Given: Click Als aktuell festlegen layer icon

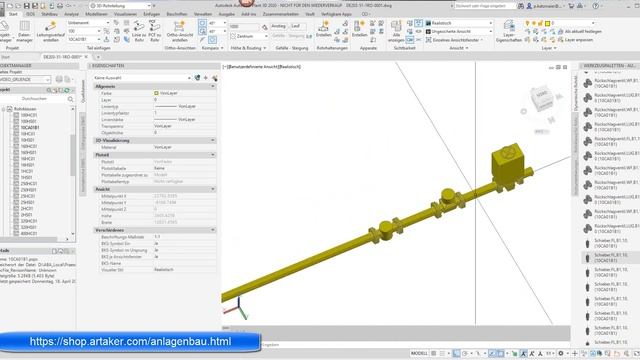Looking at the screenshot, I should pos(560,31).
